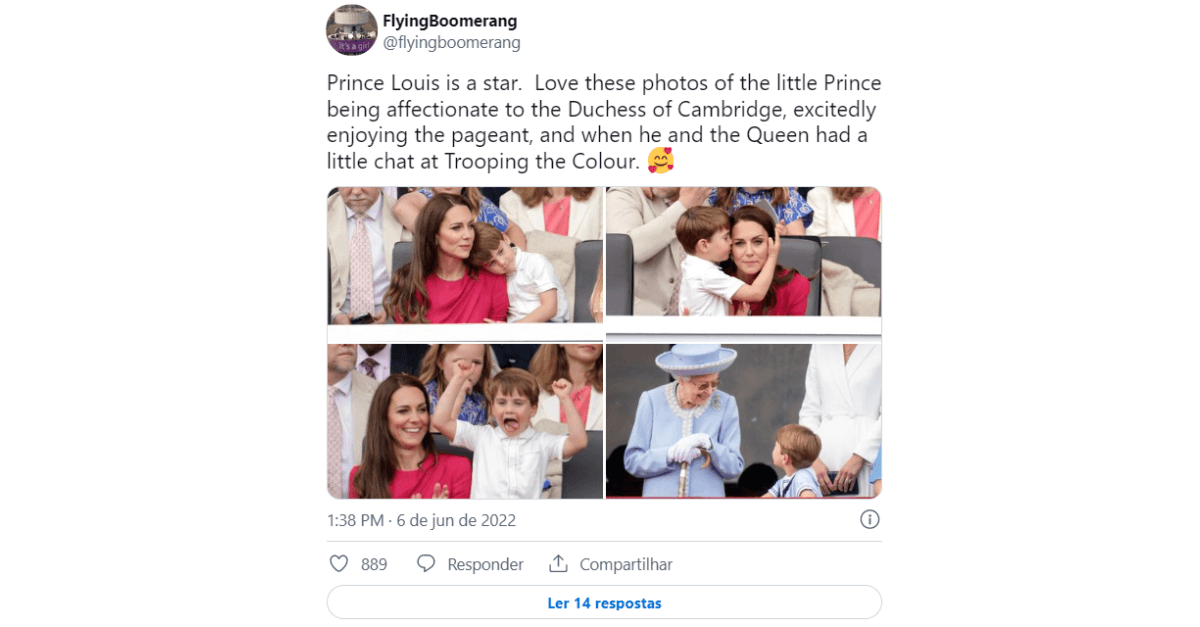This screenshot has width=1200, height=627.
Task: Click the share upload arrow icon
Action: click(559, 564)
